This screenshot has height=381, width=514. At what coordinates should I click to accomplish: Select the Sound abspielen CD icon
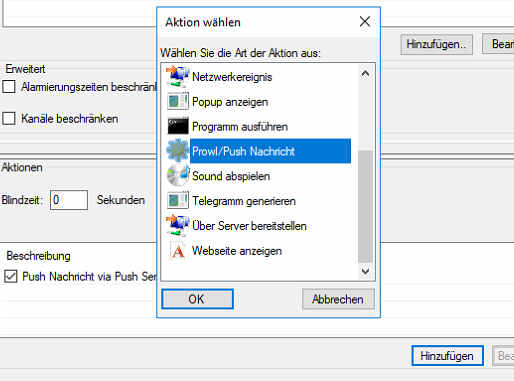coord(178,176)
